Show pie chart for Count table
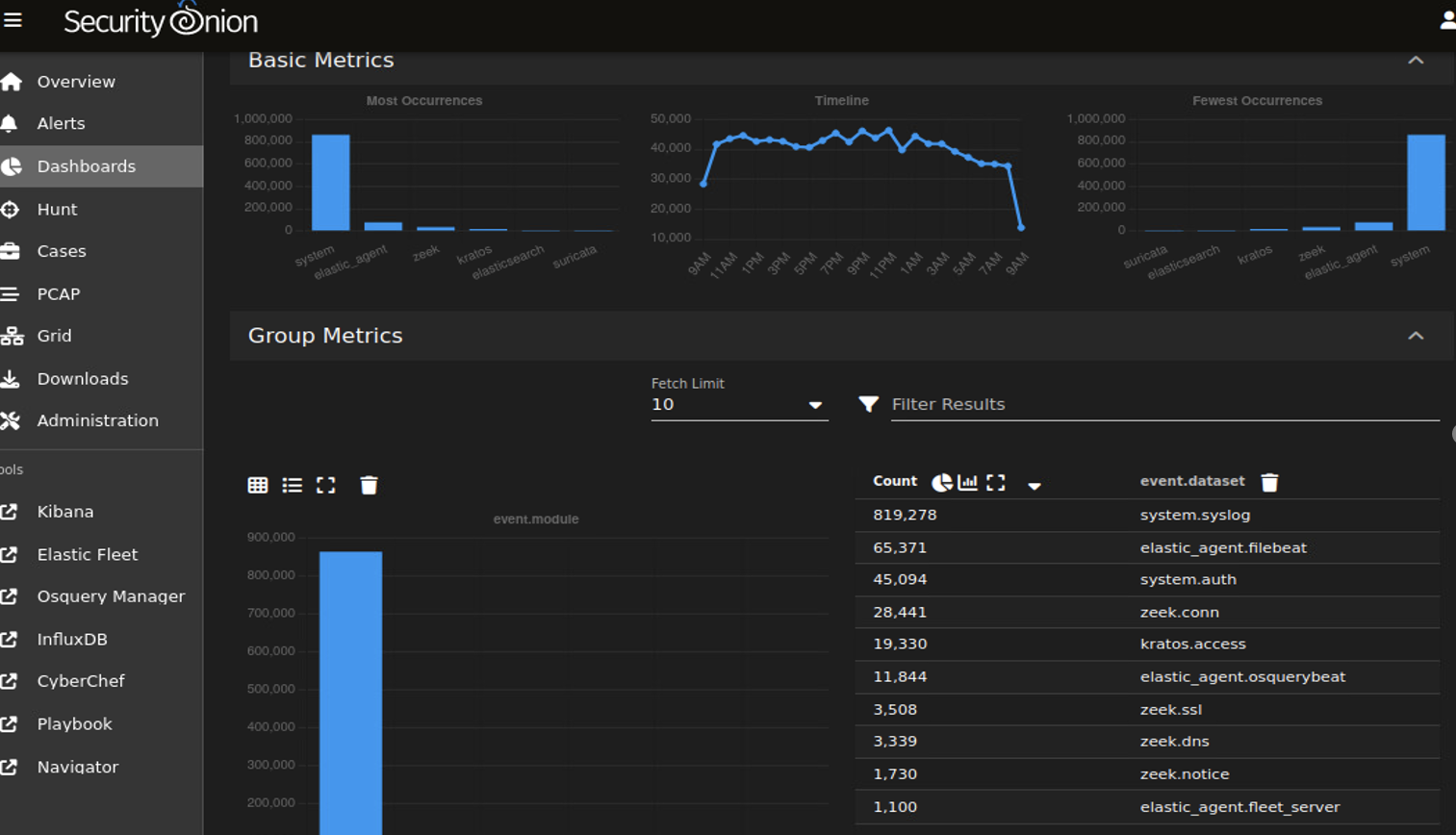Screen dimensions: 1456x835 [x=942, y=482]
